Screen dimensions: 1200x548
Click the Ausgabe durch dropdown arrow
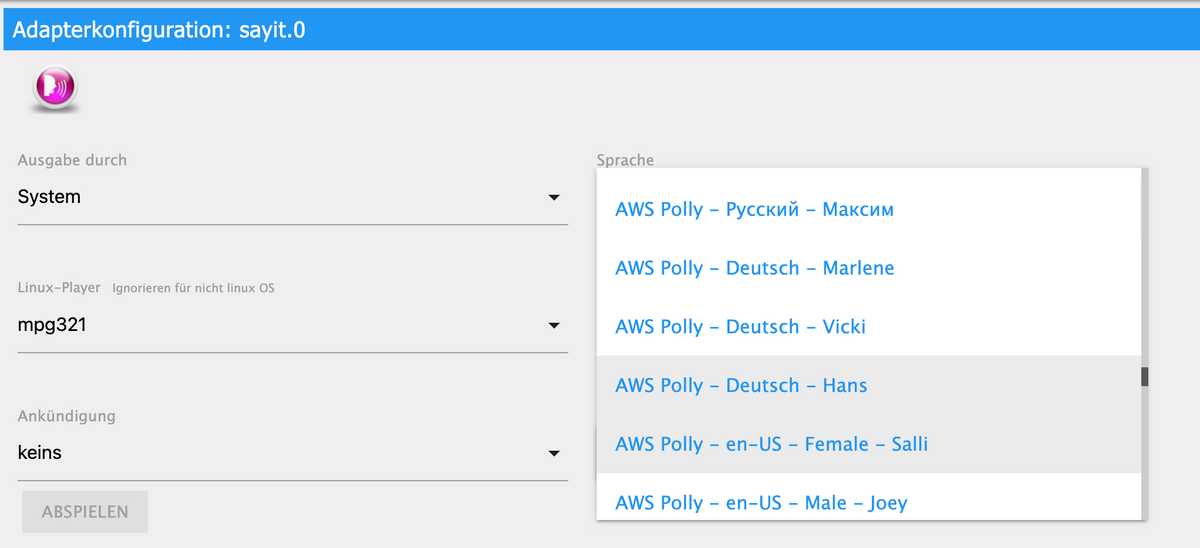pyautogui.click(x=554, y=198)
